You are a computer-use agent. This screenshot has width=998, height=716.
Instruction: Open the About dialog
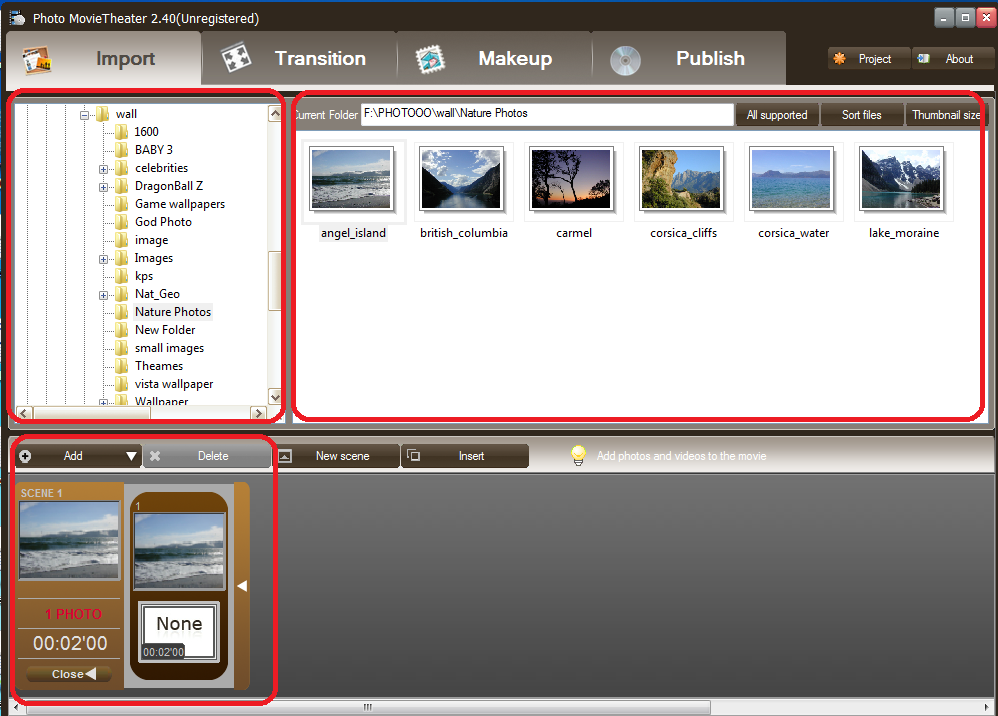coord(950,59)
